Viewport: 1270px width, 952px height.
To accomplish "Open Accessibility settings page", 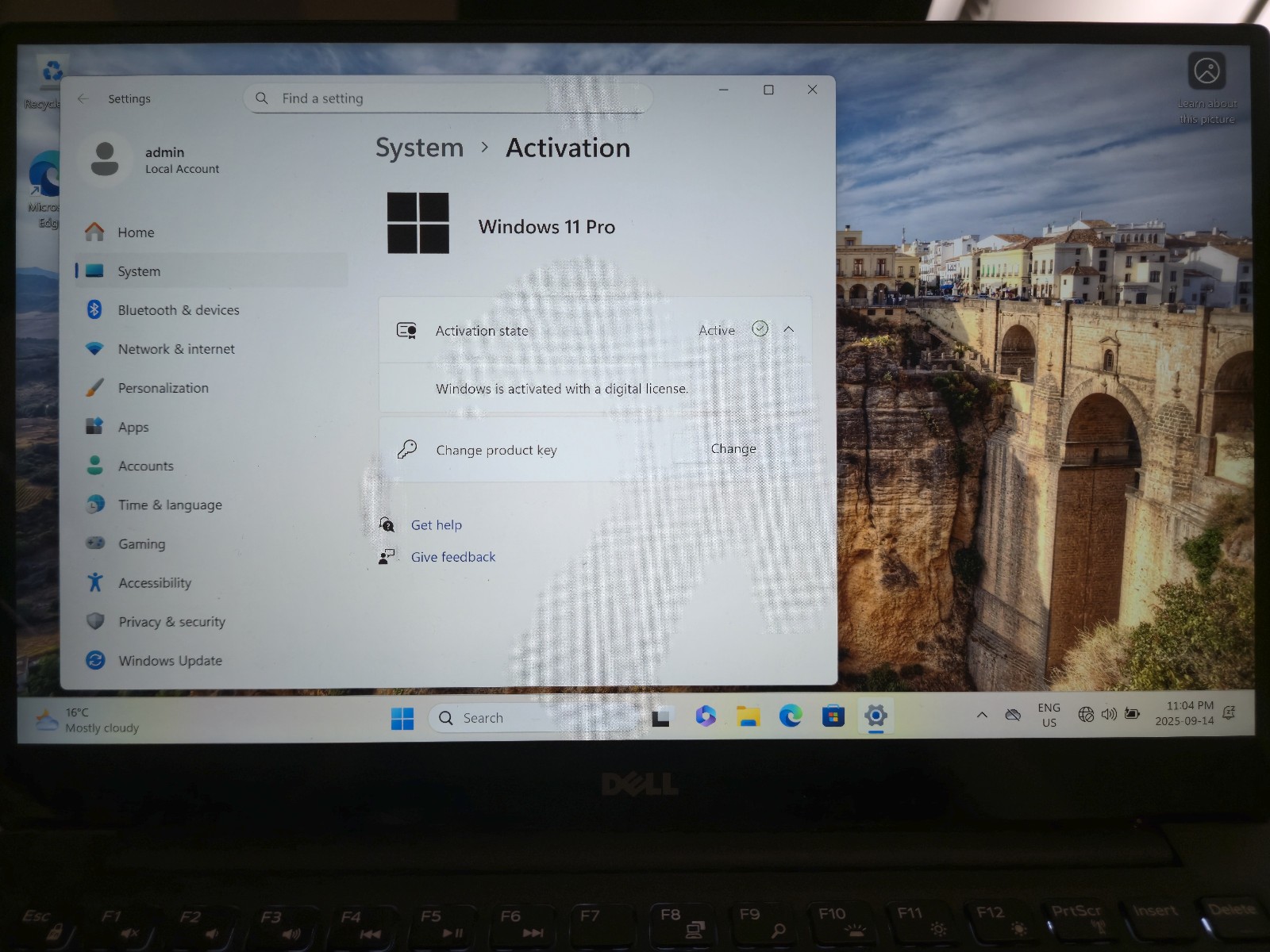I will (213, 583).
